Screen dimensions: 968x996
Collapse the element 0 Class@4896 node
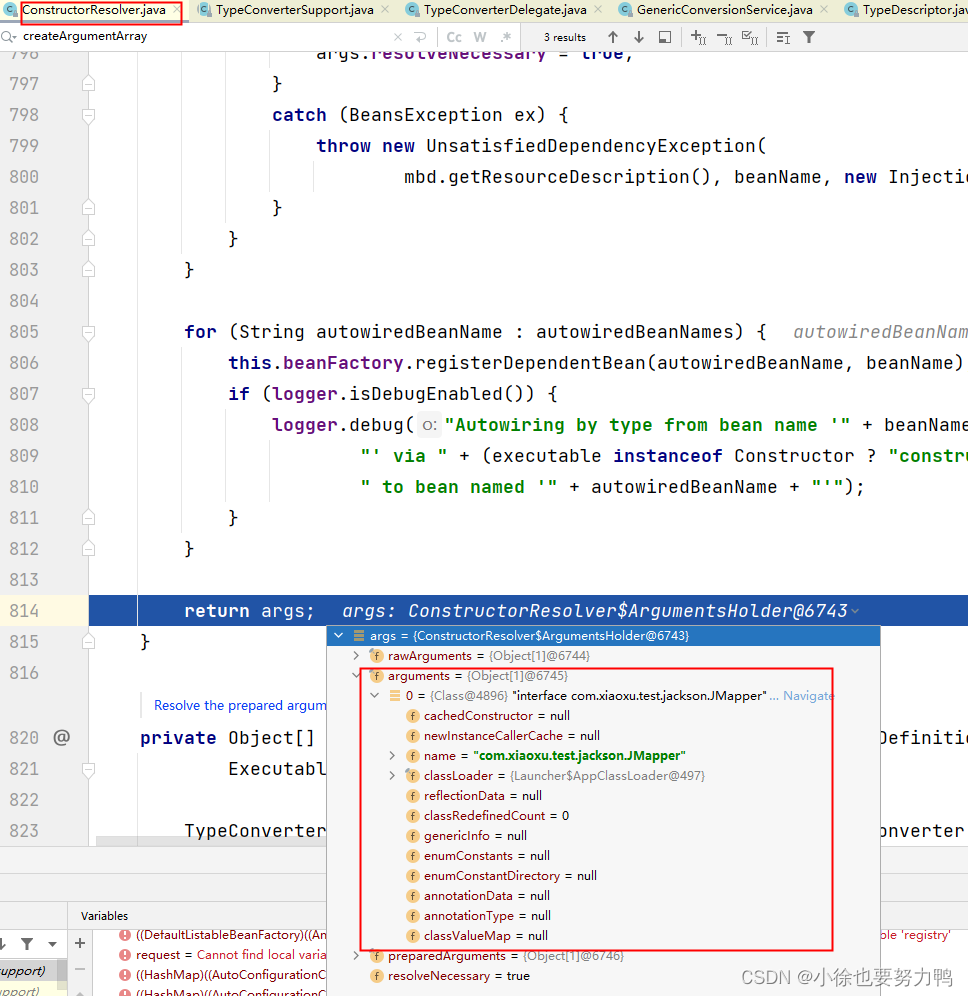click(x=375, y=696)
